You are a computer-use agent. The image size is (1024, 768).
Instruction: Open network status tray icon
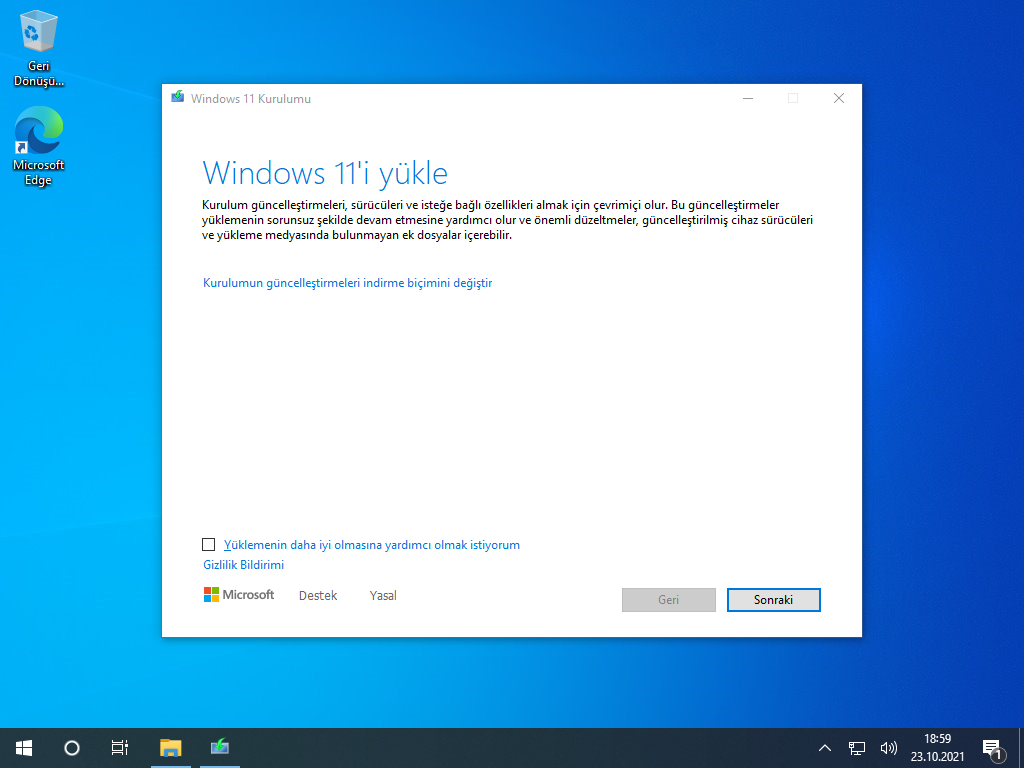click(856, 748)
